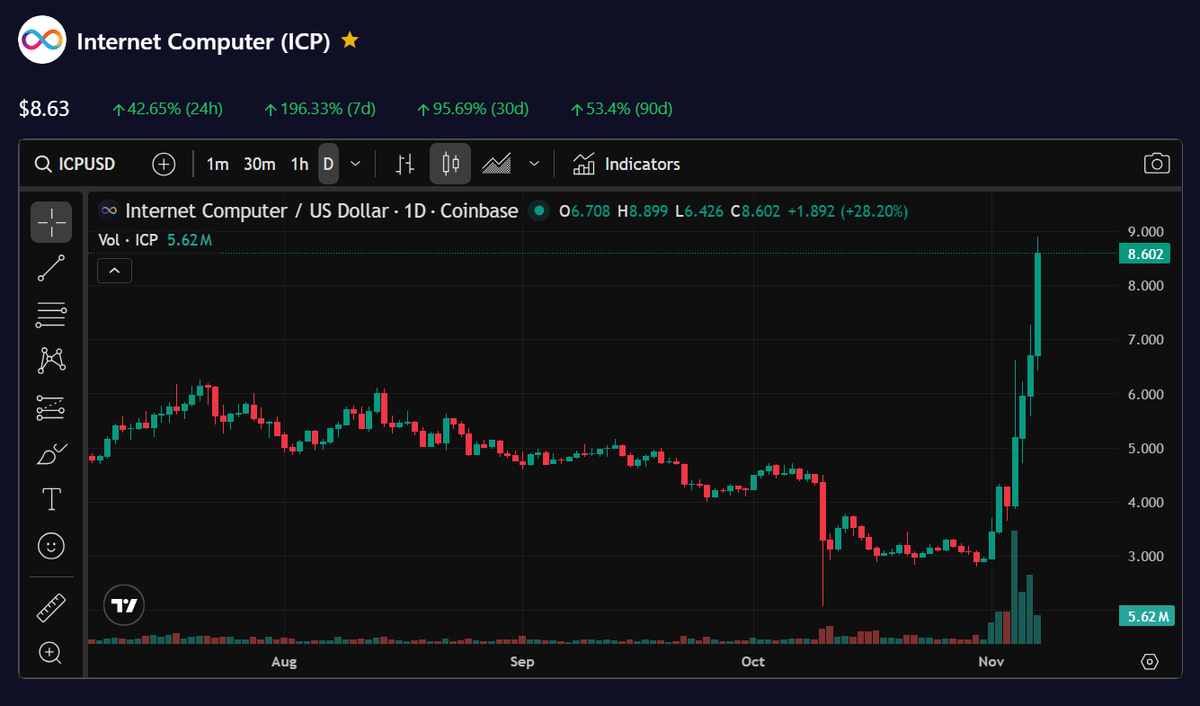Select the crosshair cursor tool
The image size is (1200, 706).
(51, 222)
